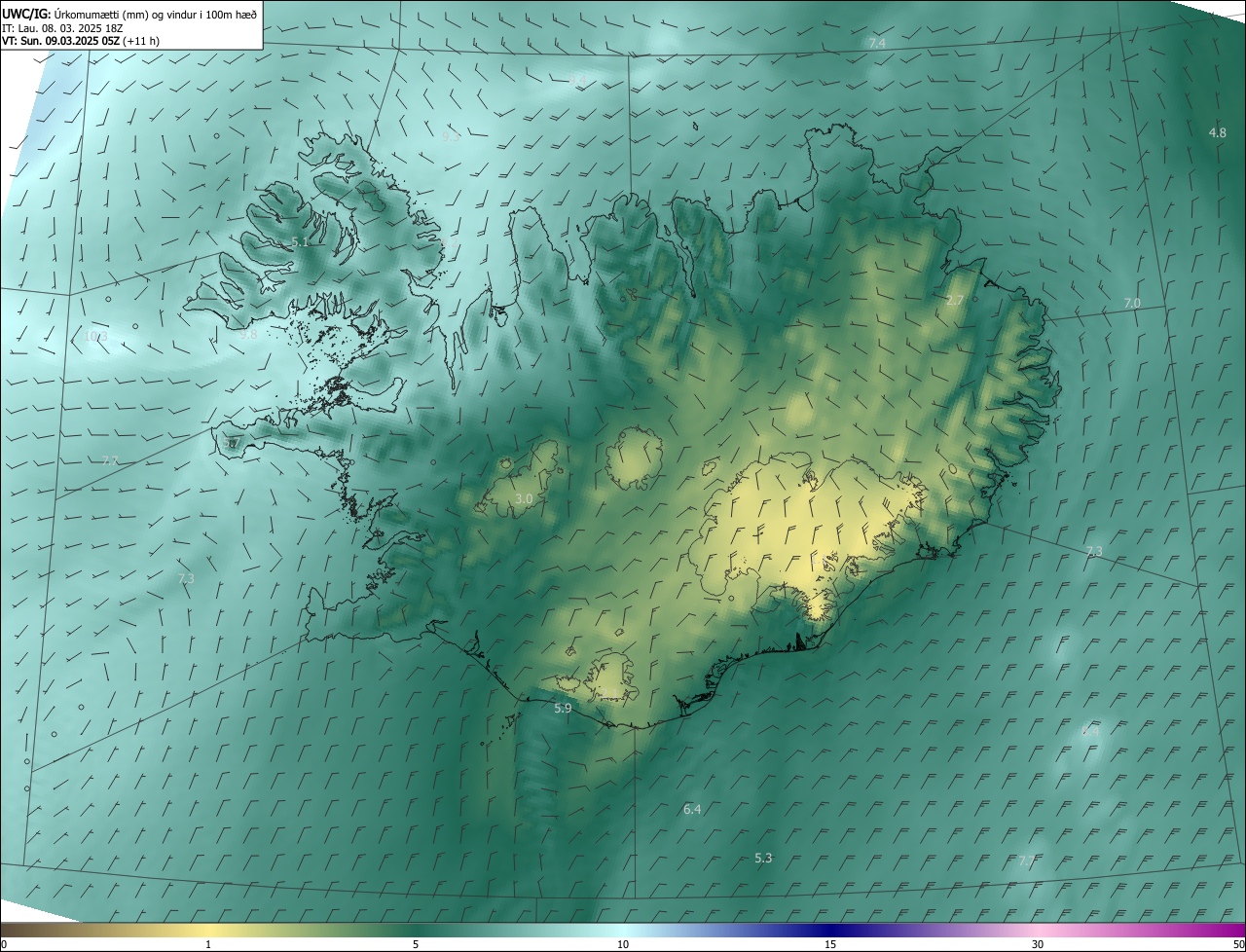Click the 2.7 value in northeast Iceland
The width and height of the screenshot is (1246, 952).
point(955,301)
